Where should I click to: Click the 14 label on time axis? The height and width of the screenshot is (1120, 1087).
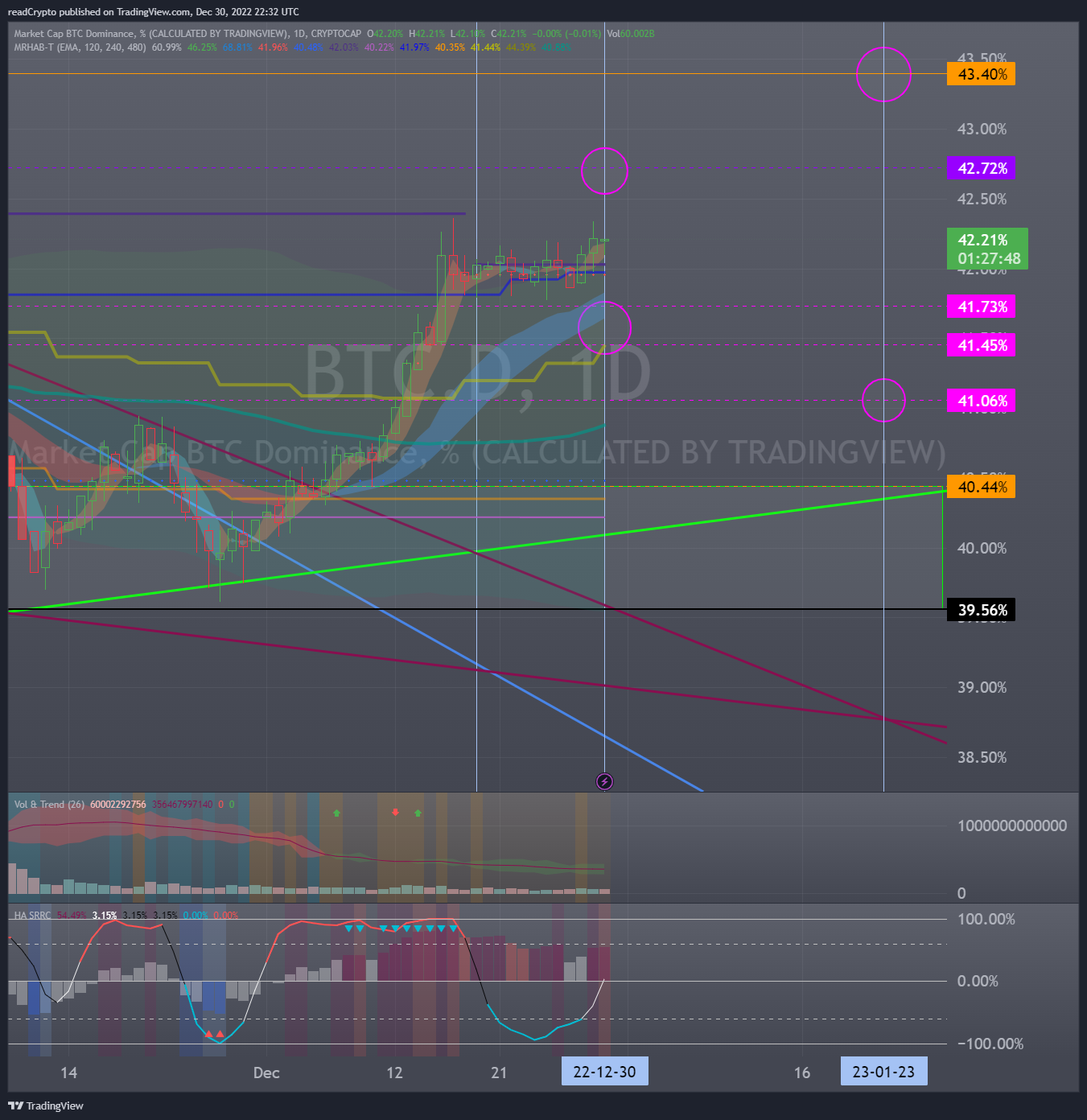point(69,1073)
